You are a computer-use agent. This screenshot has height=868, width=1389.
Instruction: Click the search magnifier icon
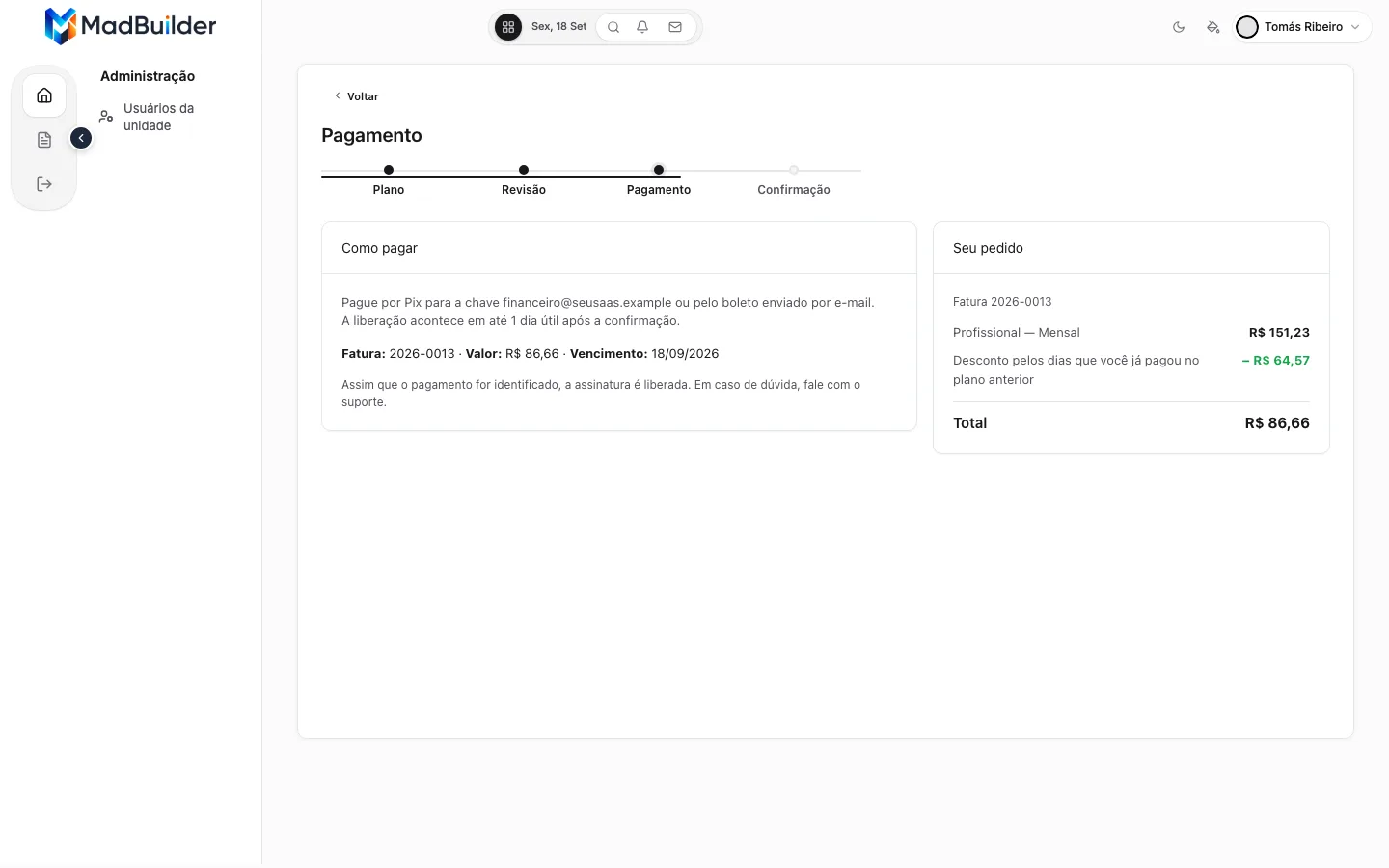click(613, 27)
